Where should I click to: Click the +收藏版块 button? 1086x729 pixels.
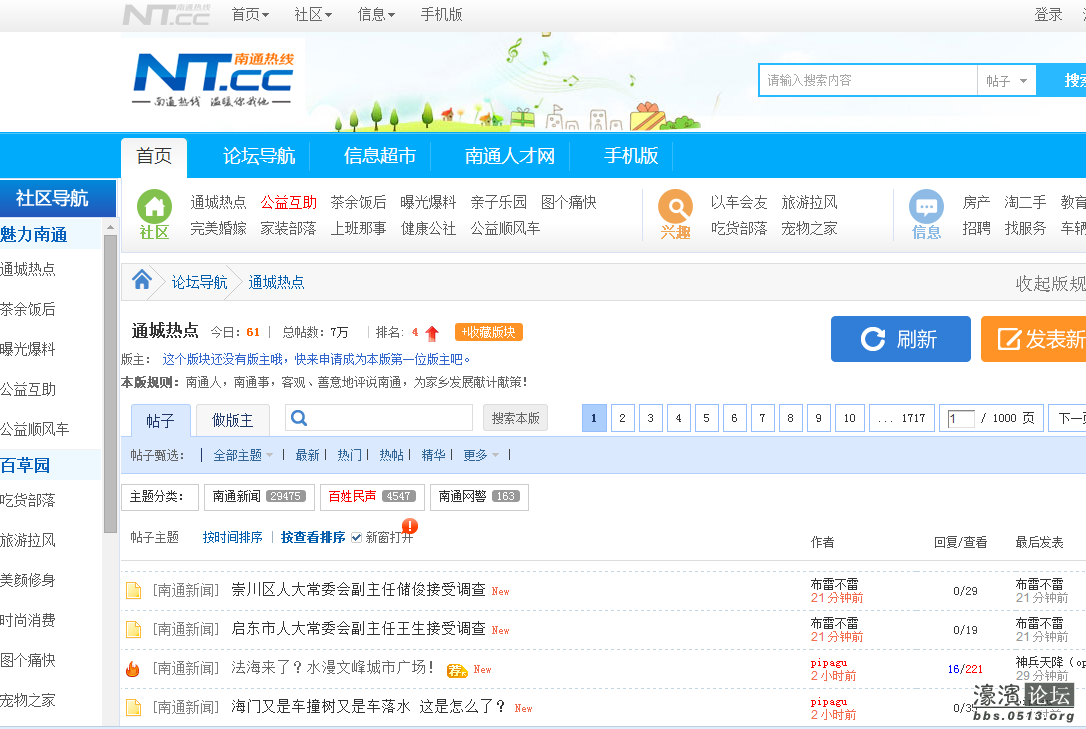click(488, 332)
